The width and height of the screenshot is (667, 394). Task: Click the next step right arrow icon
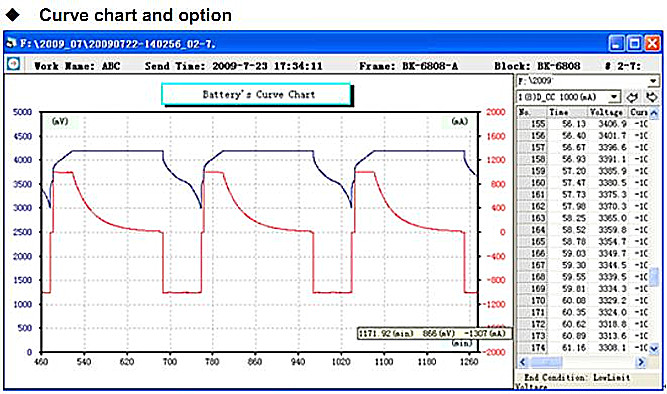(x=651, y=97)
